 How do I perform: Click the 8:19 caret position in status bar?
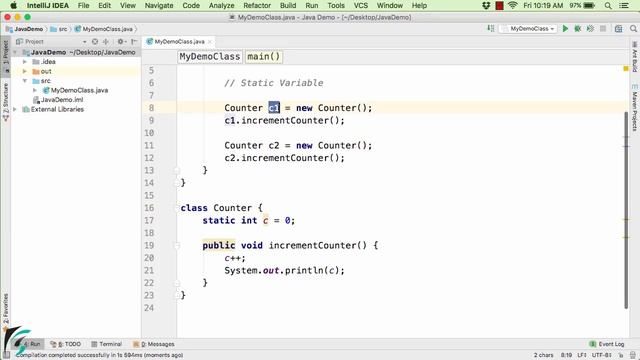point(566,356)
